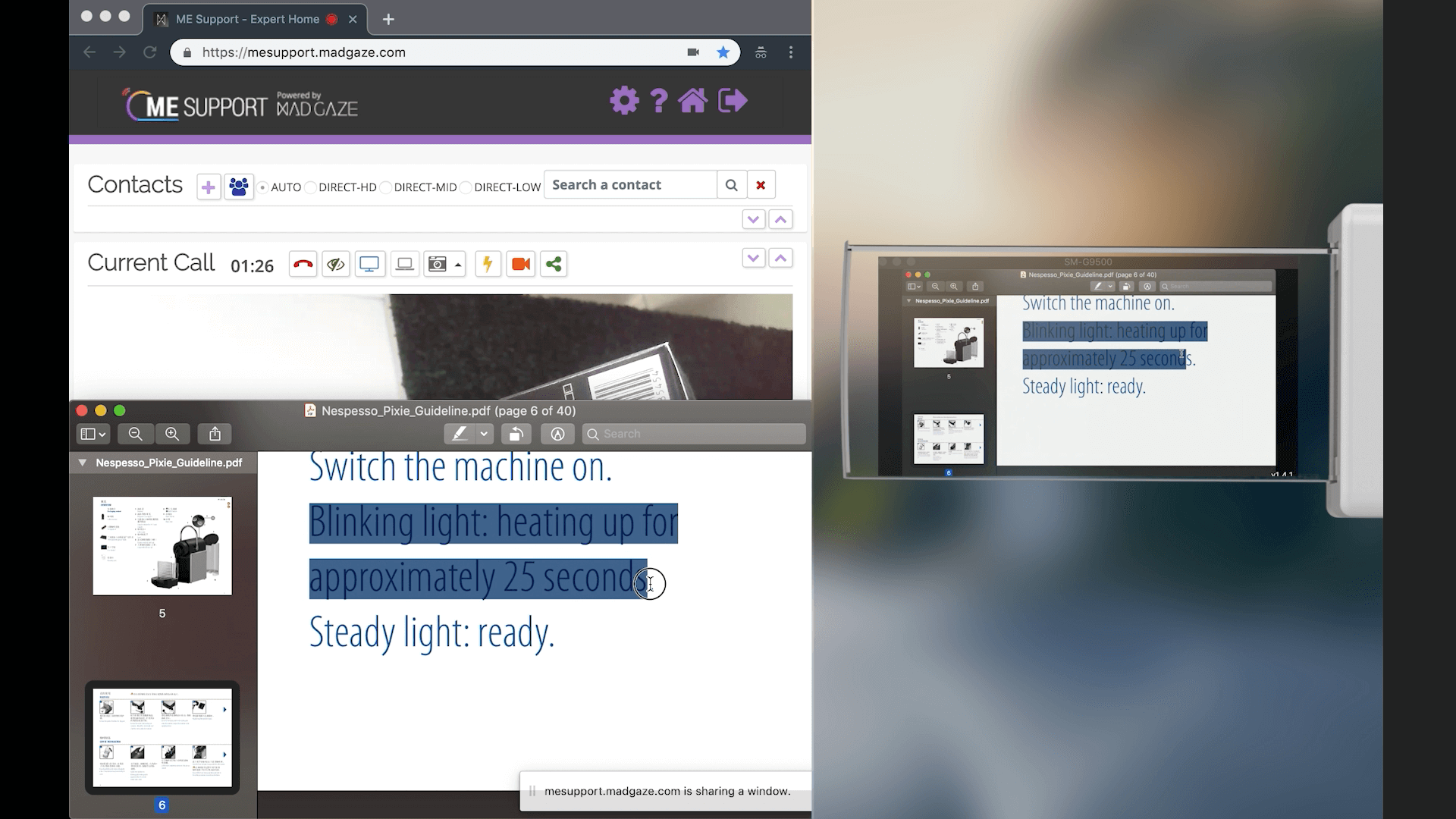This screenshot has width=1456, height=819.
Task: Expand Contacts panel with down chevron
Action: point(753,219)
